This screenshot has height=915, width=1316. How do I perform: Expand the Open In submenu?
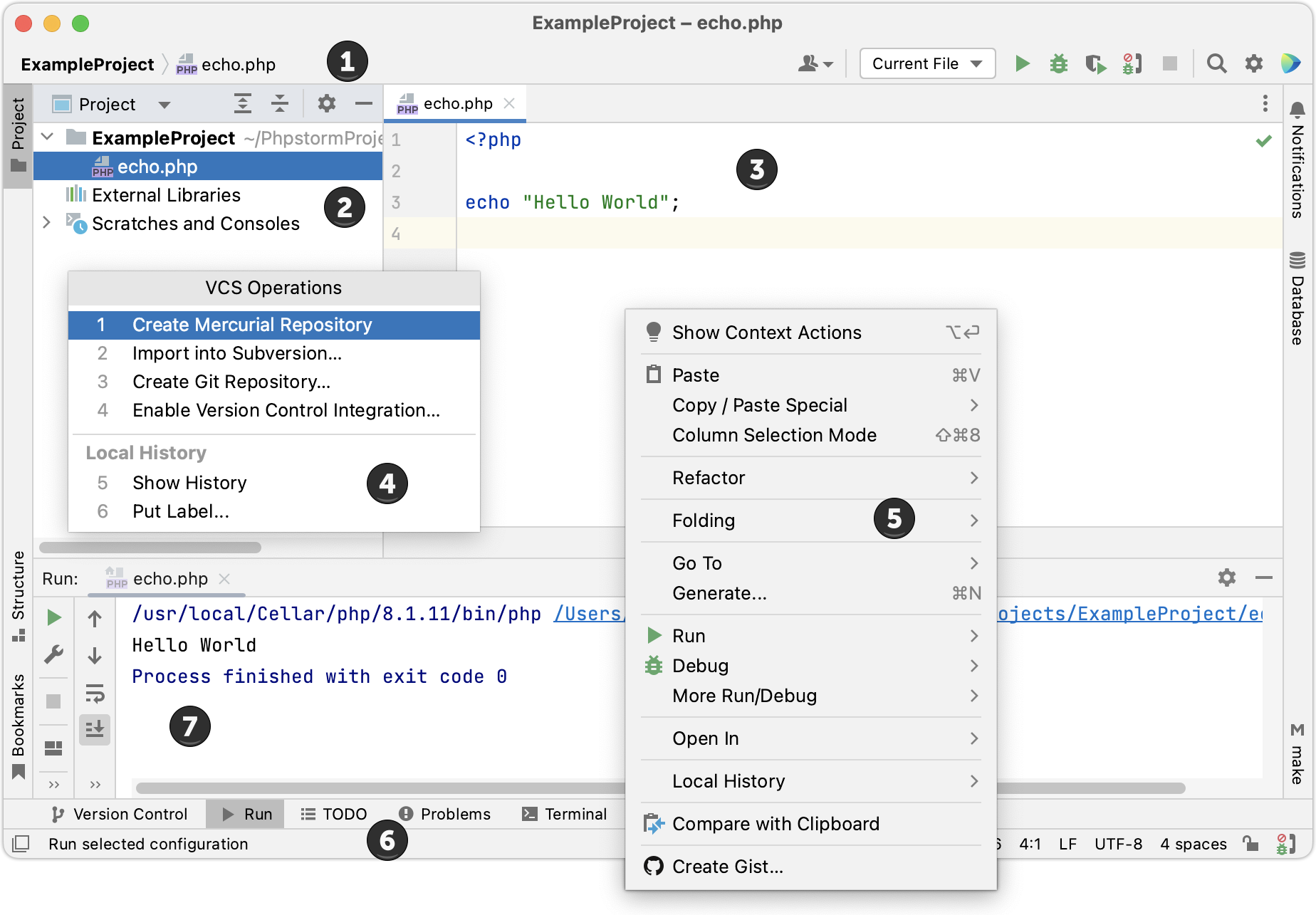pyautogui.click(x=810, y=738)
